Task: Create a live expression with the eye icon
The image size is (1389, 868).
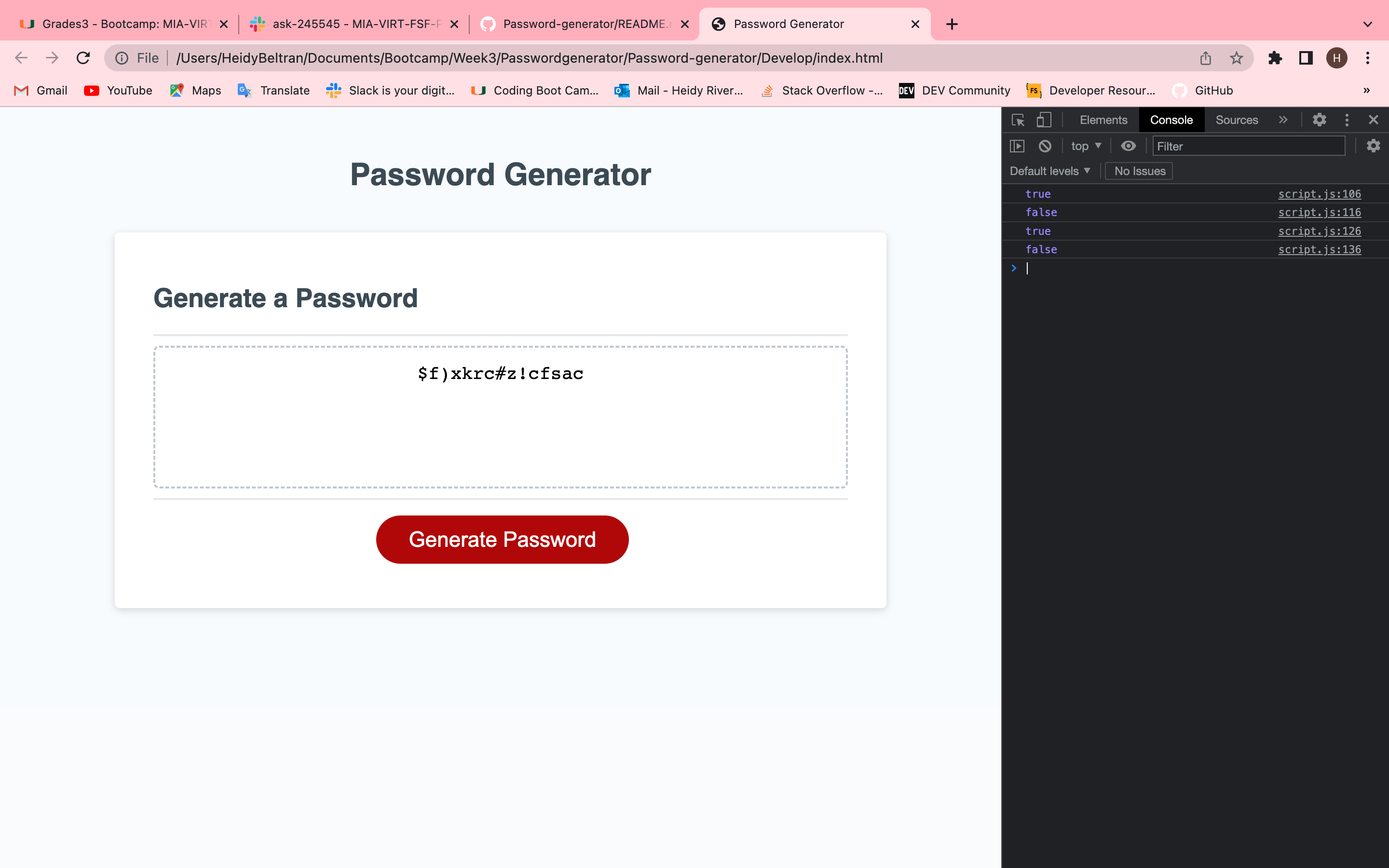Action: pos(1128,146)
